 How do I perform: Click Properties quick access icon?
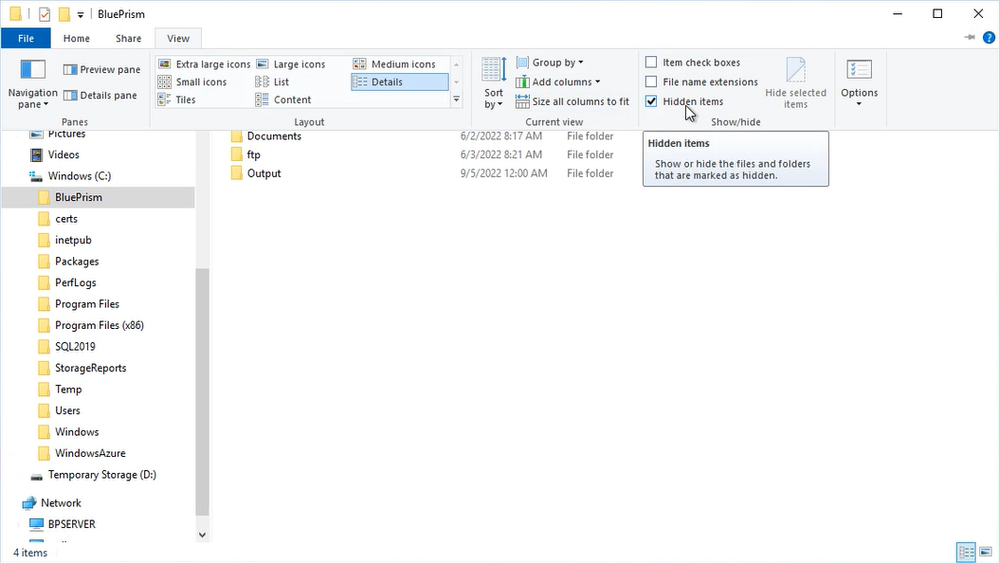(x=45, y=14)
